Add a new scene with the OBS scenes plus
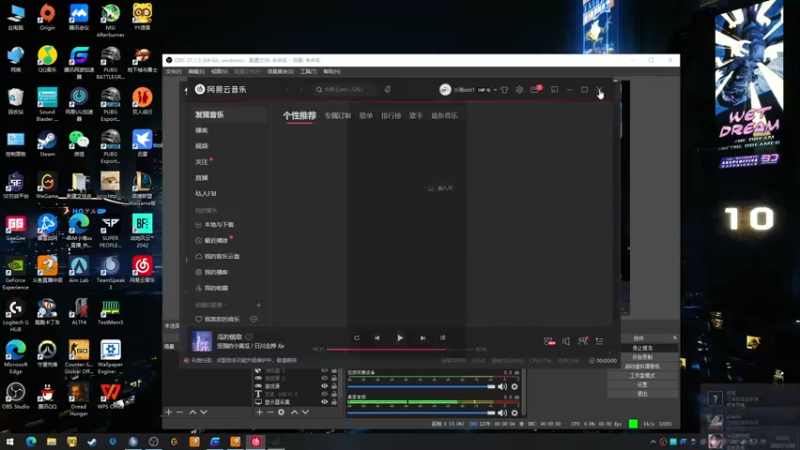This screenshot has width=800, height=450. (x=169, y=412)
